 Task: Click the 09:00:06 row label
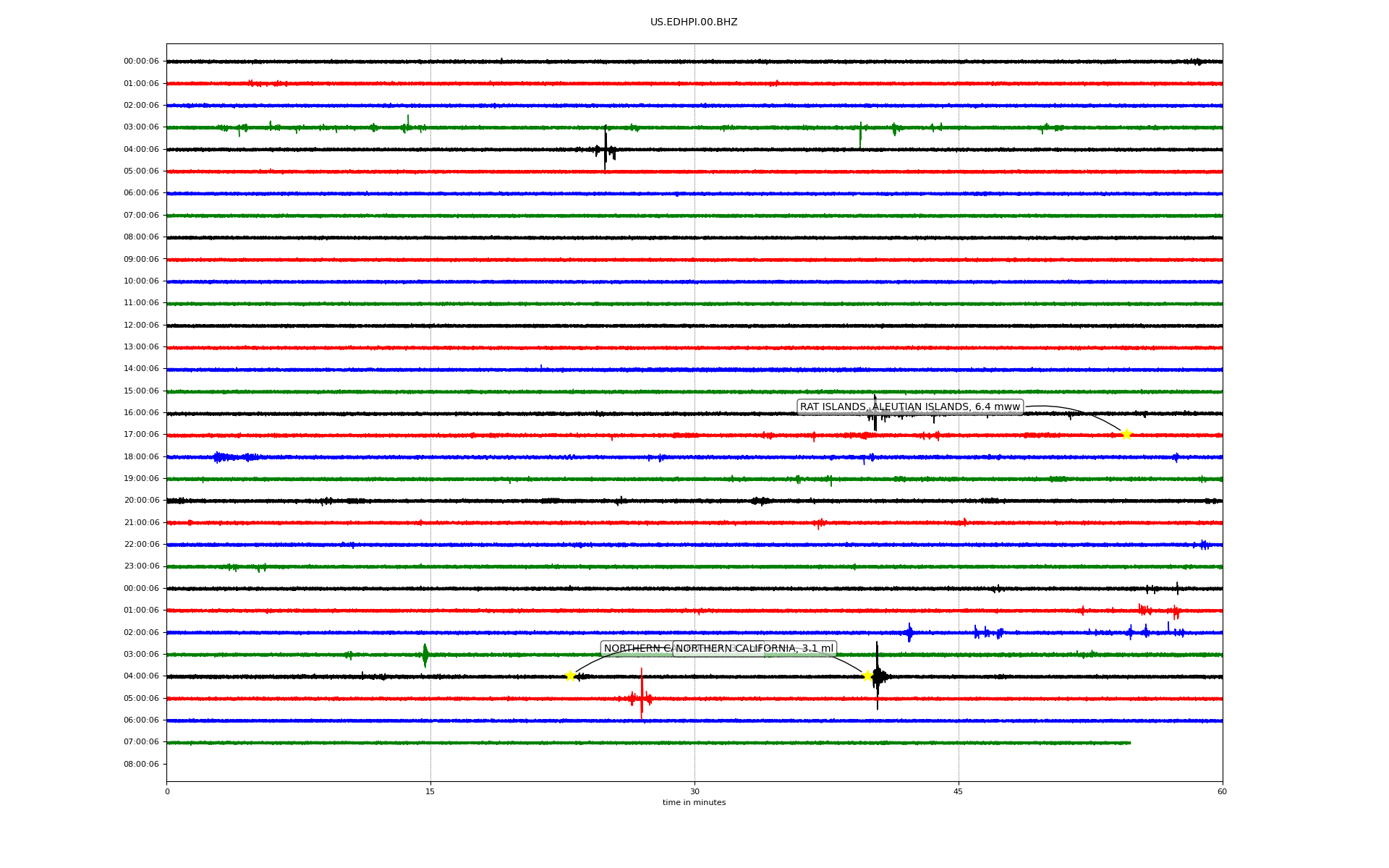coord(141,259)
